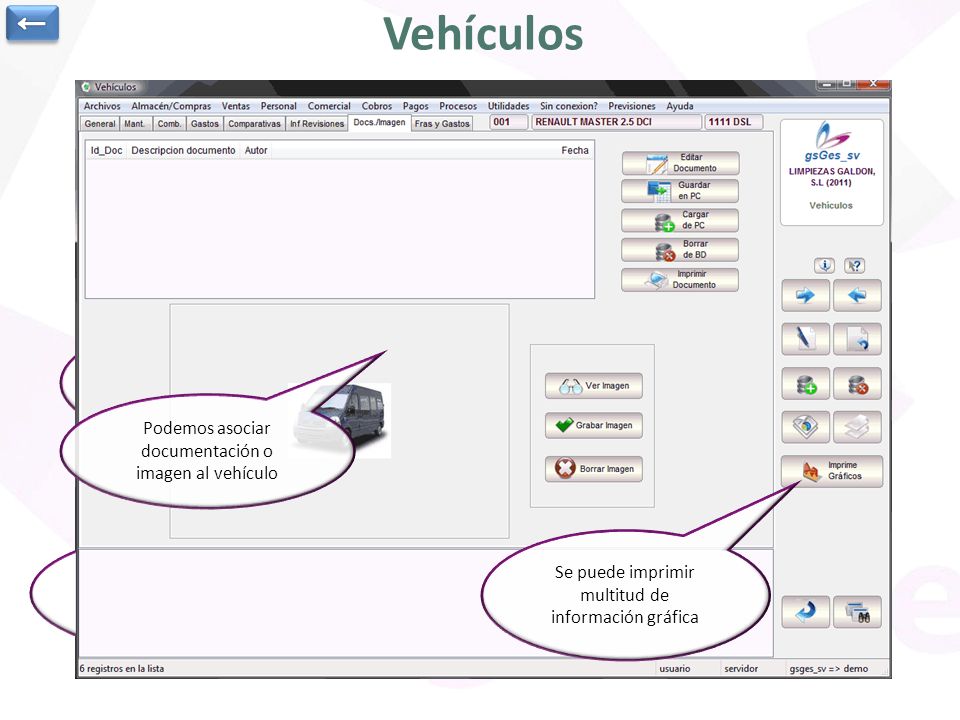Click the "gsges_sv => demo" status entry
The height and width of the screenshot is (720, 960).
828,669
